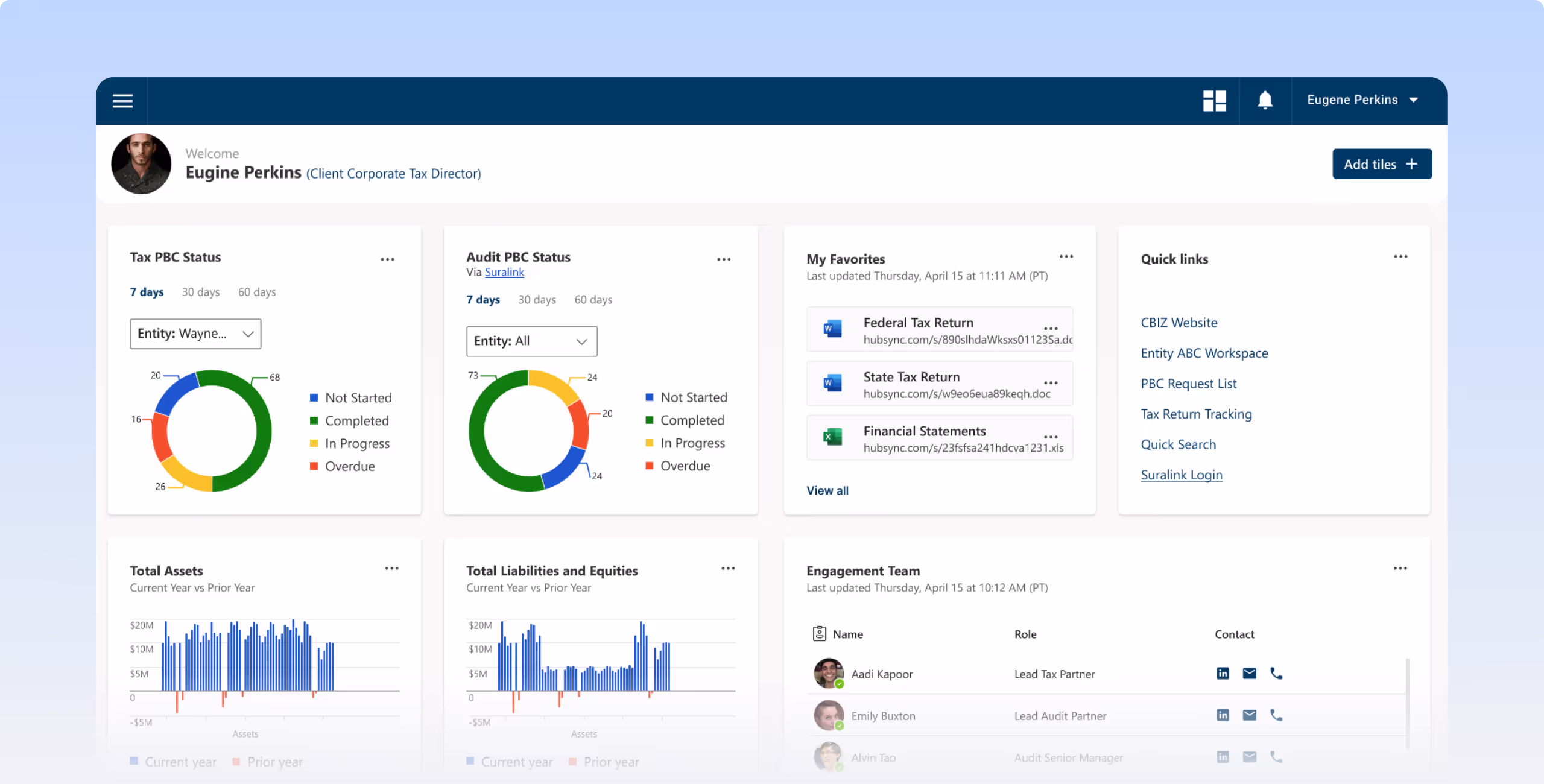This screenshot has width=1544, height=784.
Task: Open the notifications bell
Action: (x=1265, y=100)
